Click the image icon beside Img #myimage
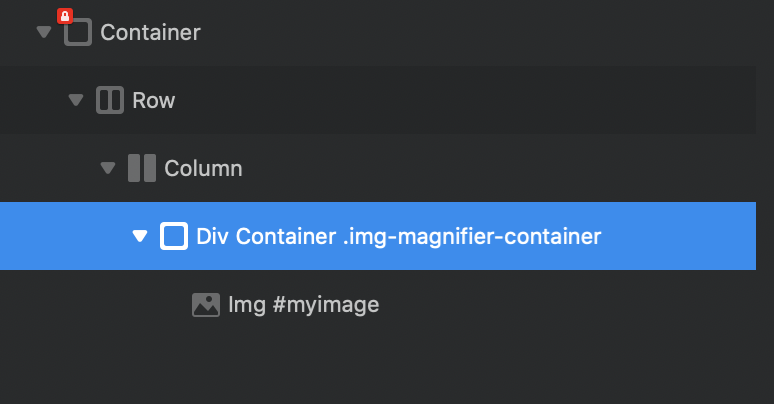 point(206,304)
